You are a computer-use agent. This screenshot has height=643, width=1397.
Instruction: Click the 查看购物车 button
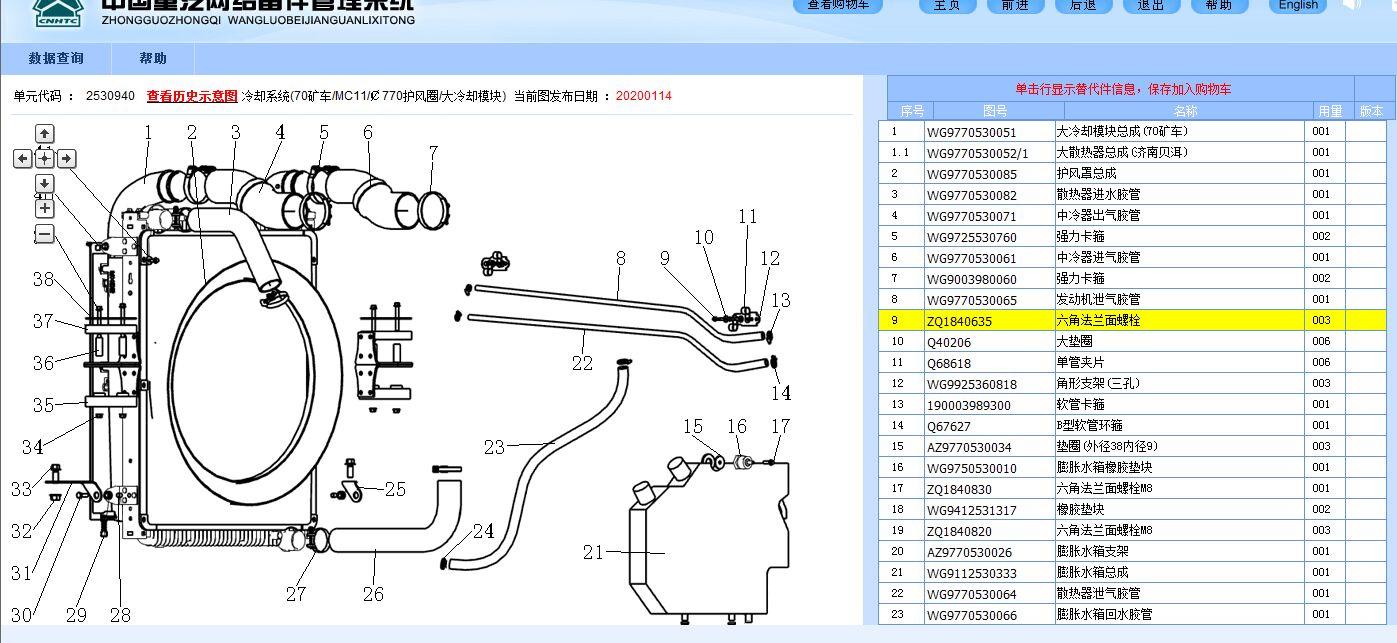[838, 5]
